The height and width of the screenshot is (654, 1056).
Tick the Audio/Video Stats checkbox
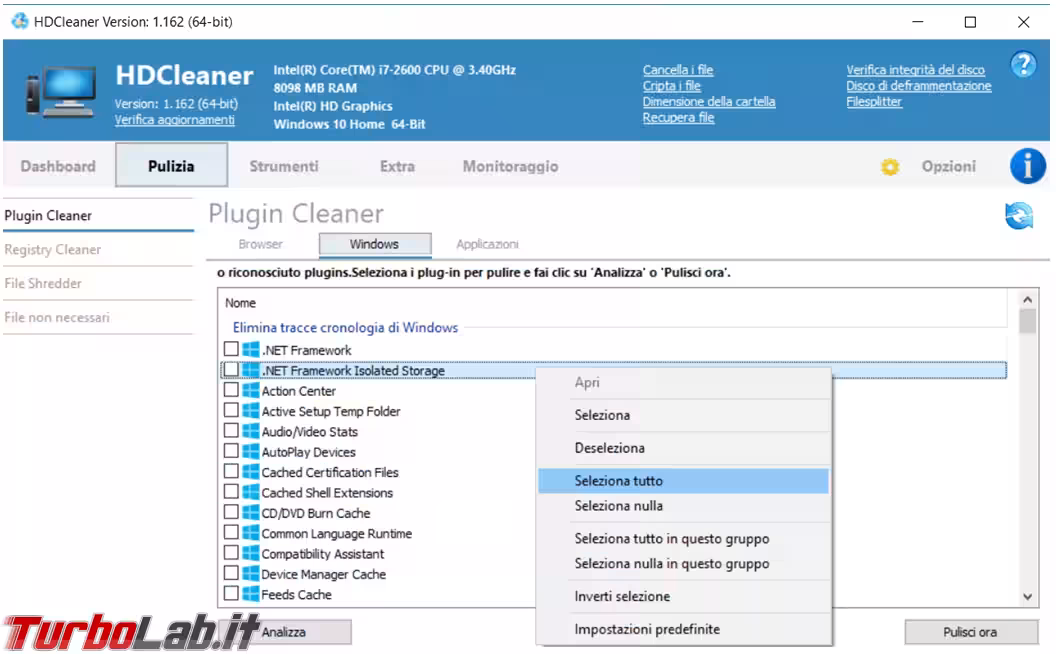coord(231,431)
